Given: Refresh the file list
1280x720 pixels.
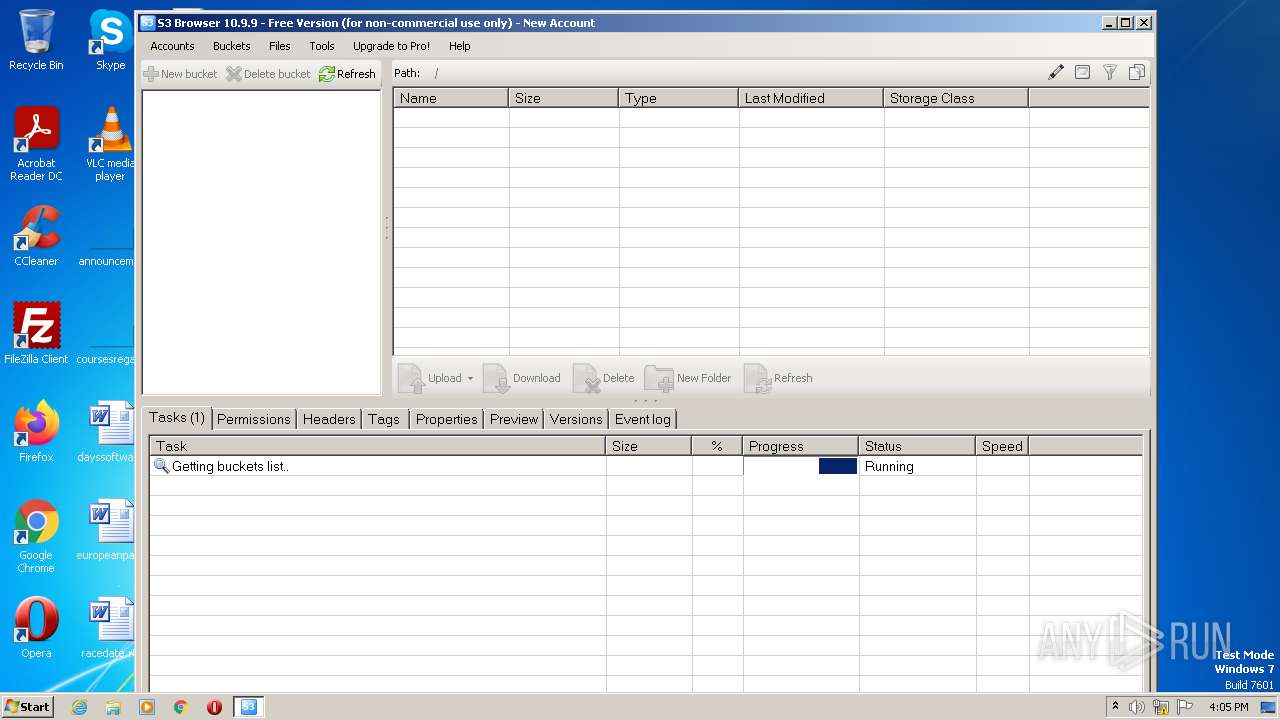Looking at the screenshot, I should click(x=778, y=378).
